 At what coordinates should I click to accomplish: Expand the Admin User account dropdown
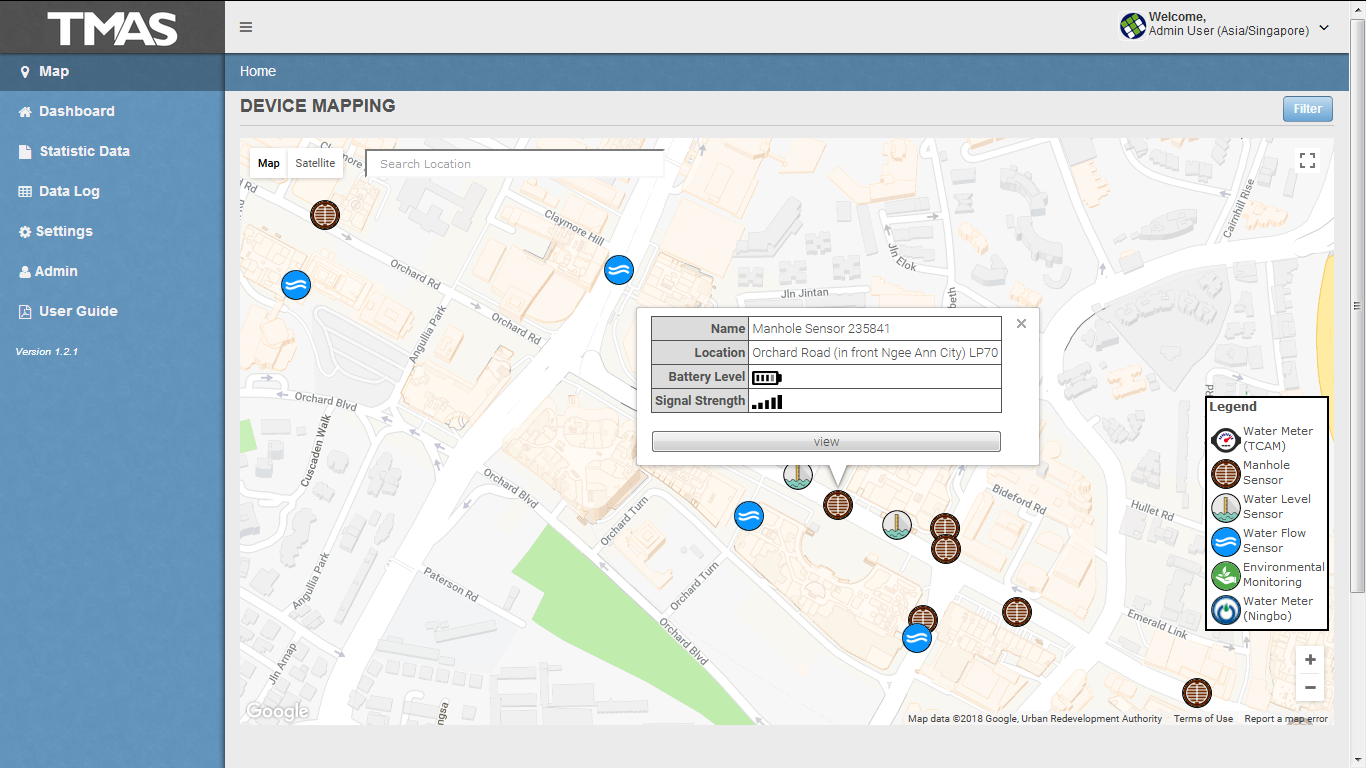pyautogui.click(x=1324, y=28)
